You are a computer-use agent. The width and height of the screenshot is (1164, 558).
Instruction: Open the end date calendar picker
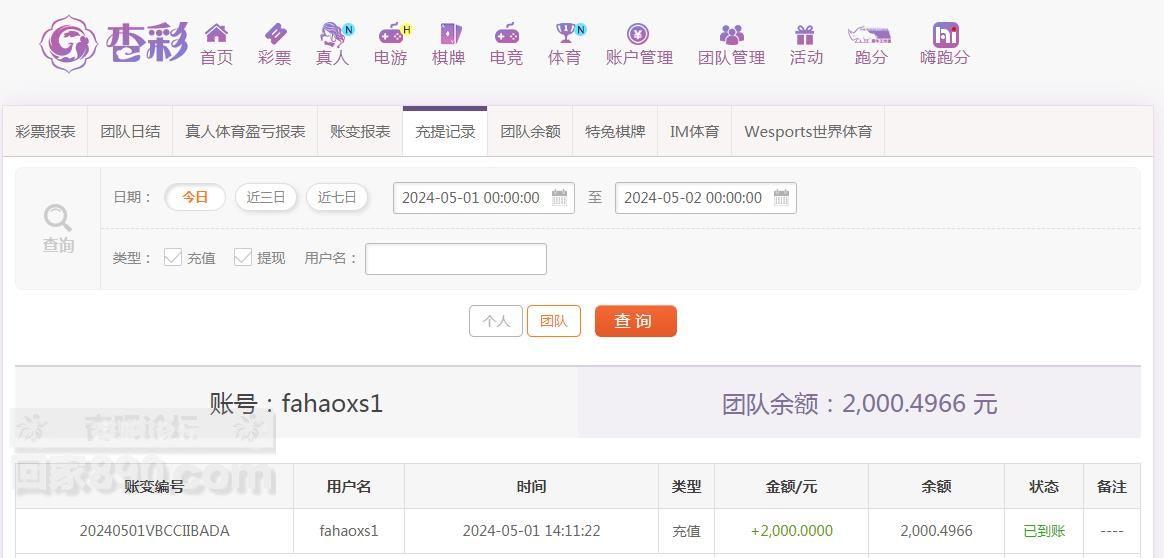tap(781, 197)
